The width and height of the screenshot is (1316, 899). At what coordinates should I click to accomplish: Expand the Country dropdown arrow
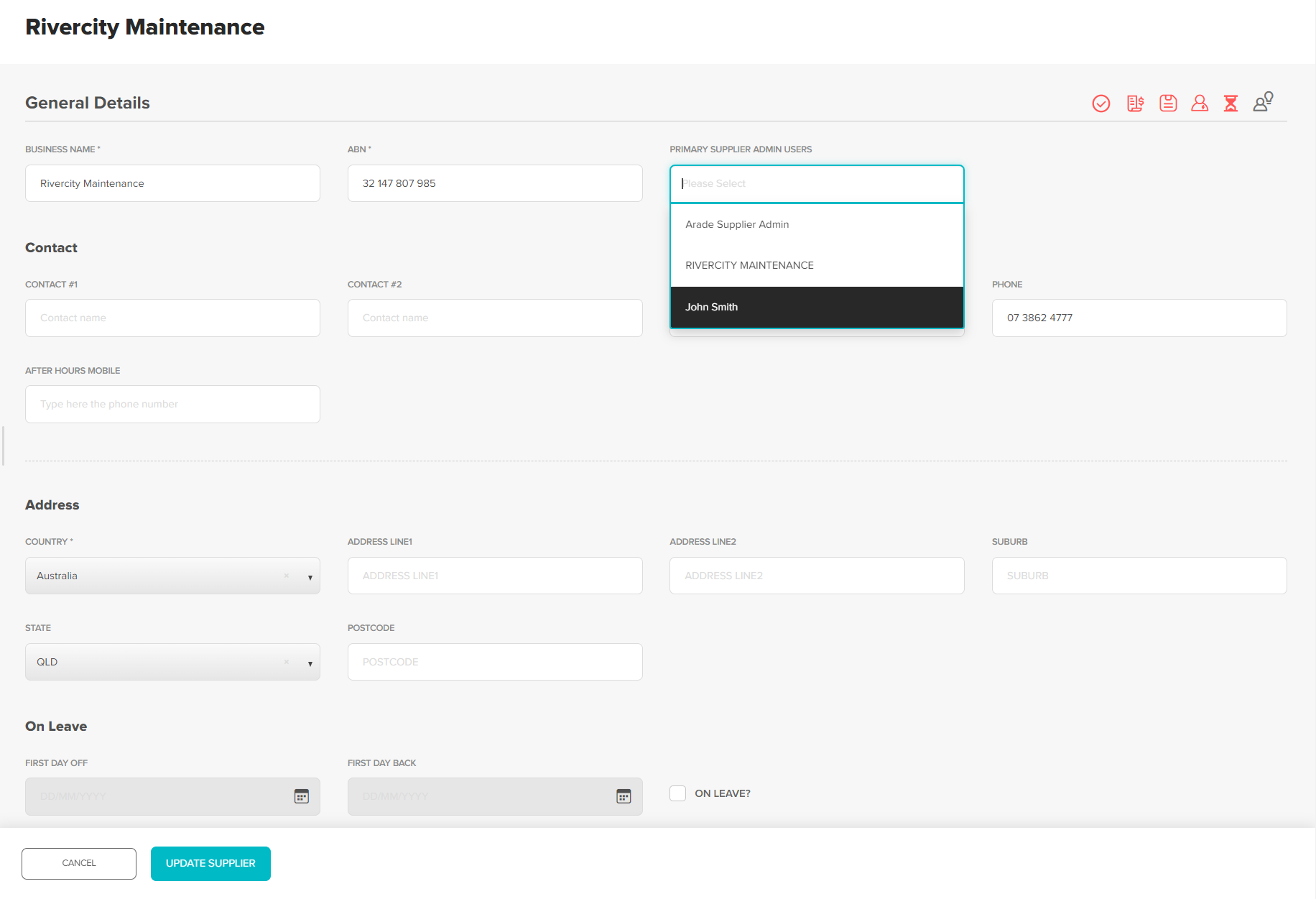[310, 577]
